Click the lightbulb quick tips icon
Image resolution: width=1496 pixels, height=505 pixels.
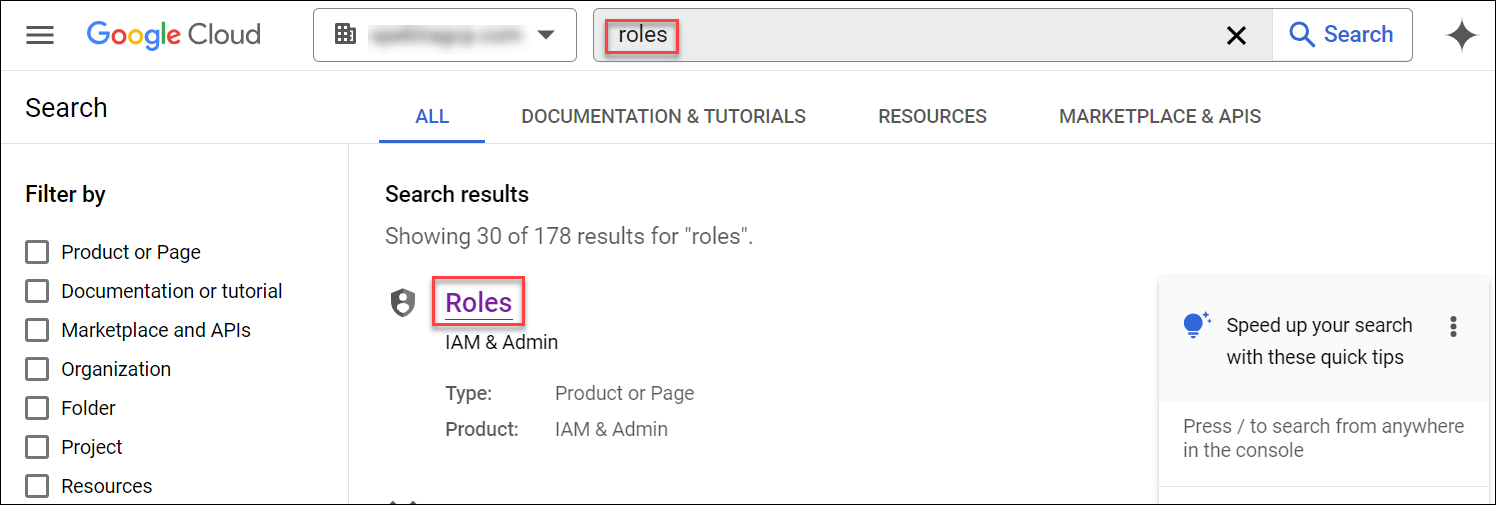pos(1196,325)
